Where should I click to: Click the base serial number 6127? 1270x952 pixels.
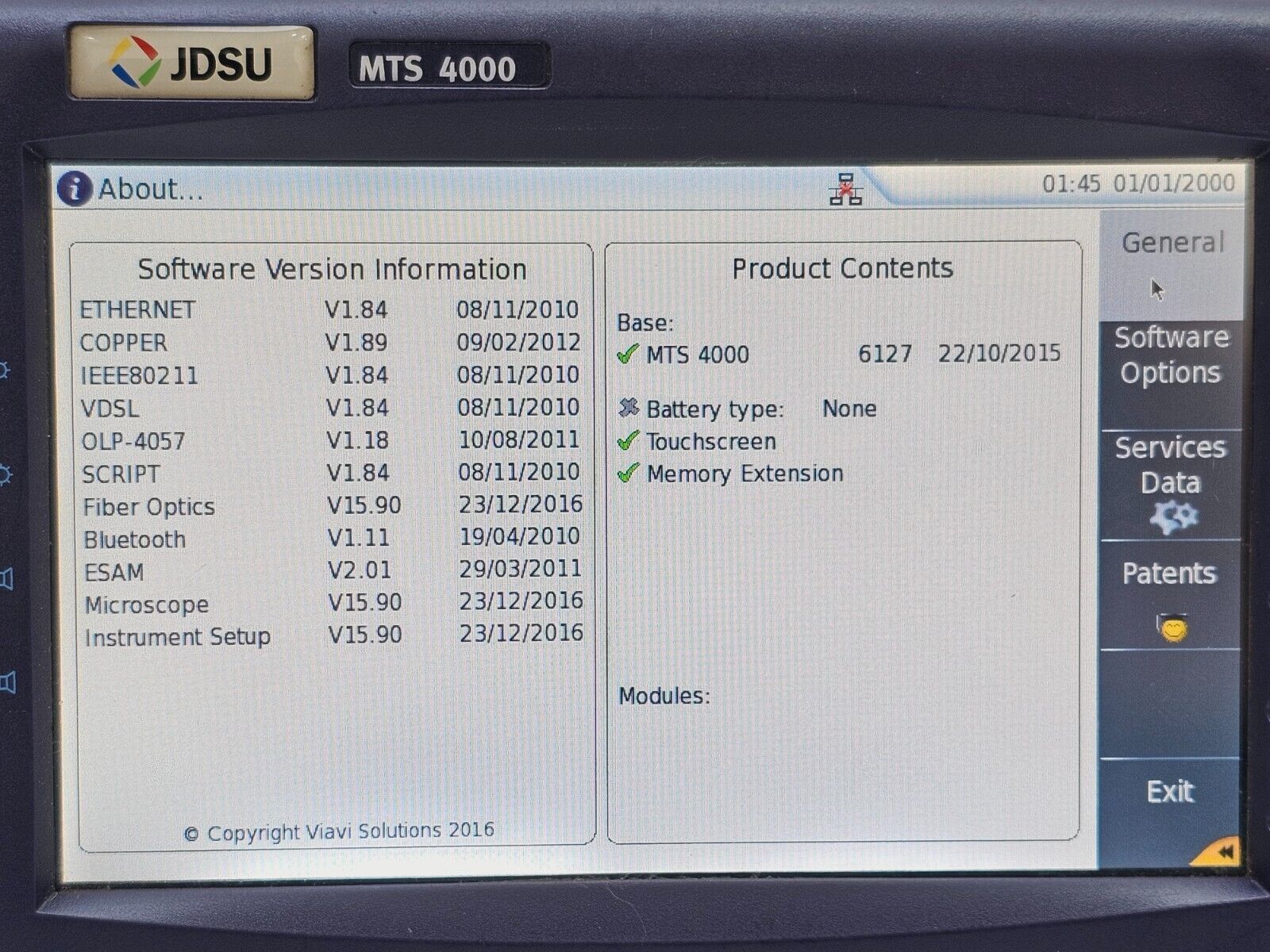(885, 353)
